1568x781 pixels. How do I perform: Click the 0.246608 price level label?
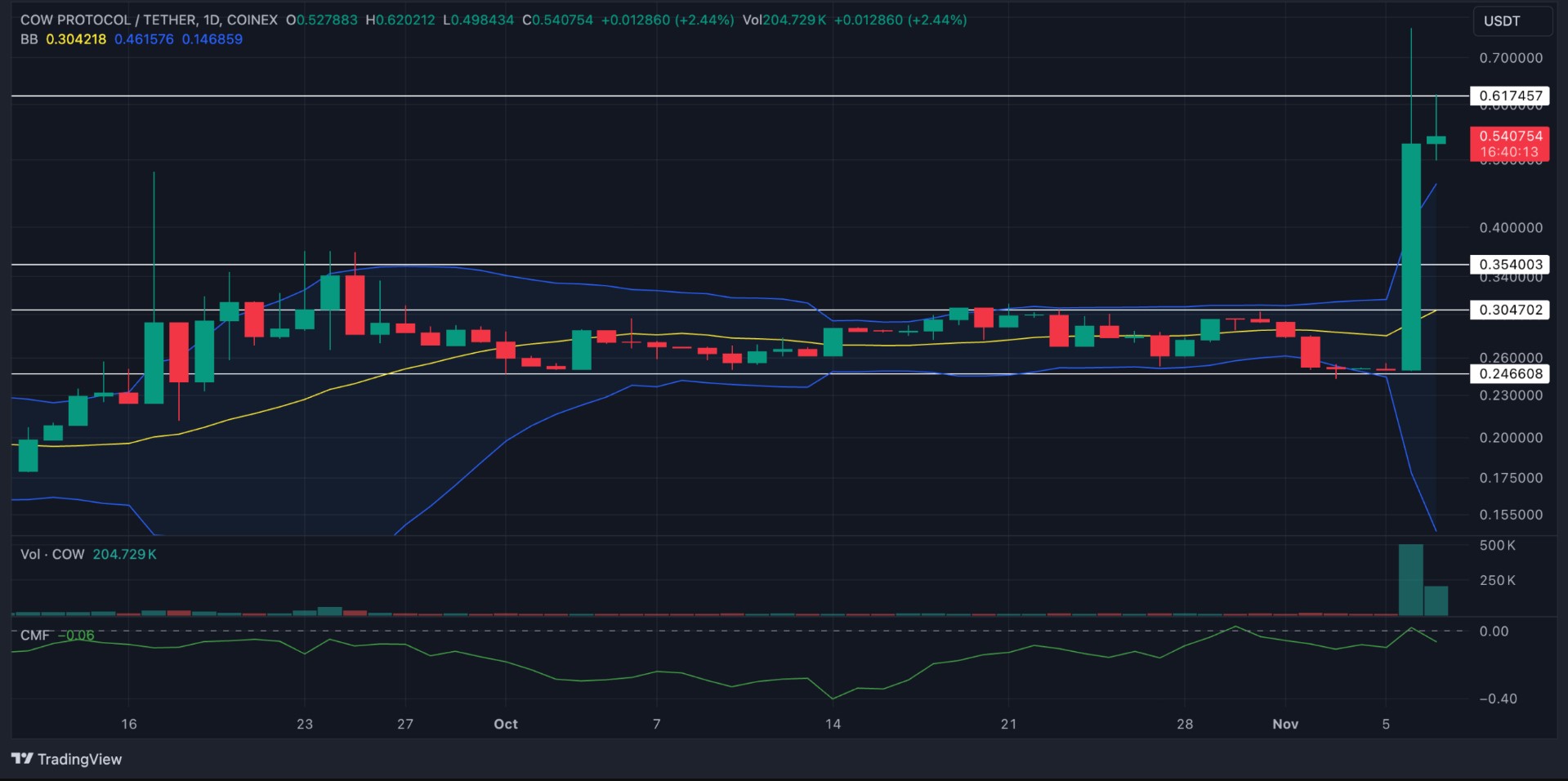[x=1510, y=373]
